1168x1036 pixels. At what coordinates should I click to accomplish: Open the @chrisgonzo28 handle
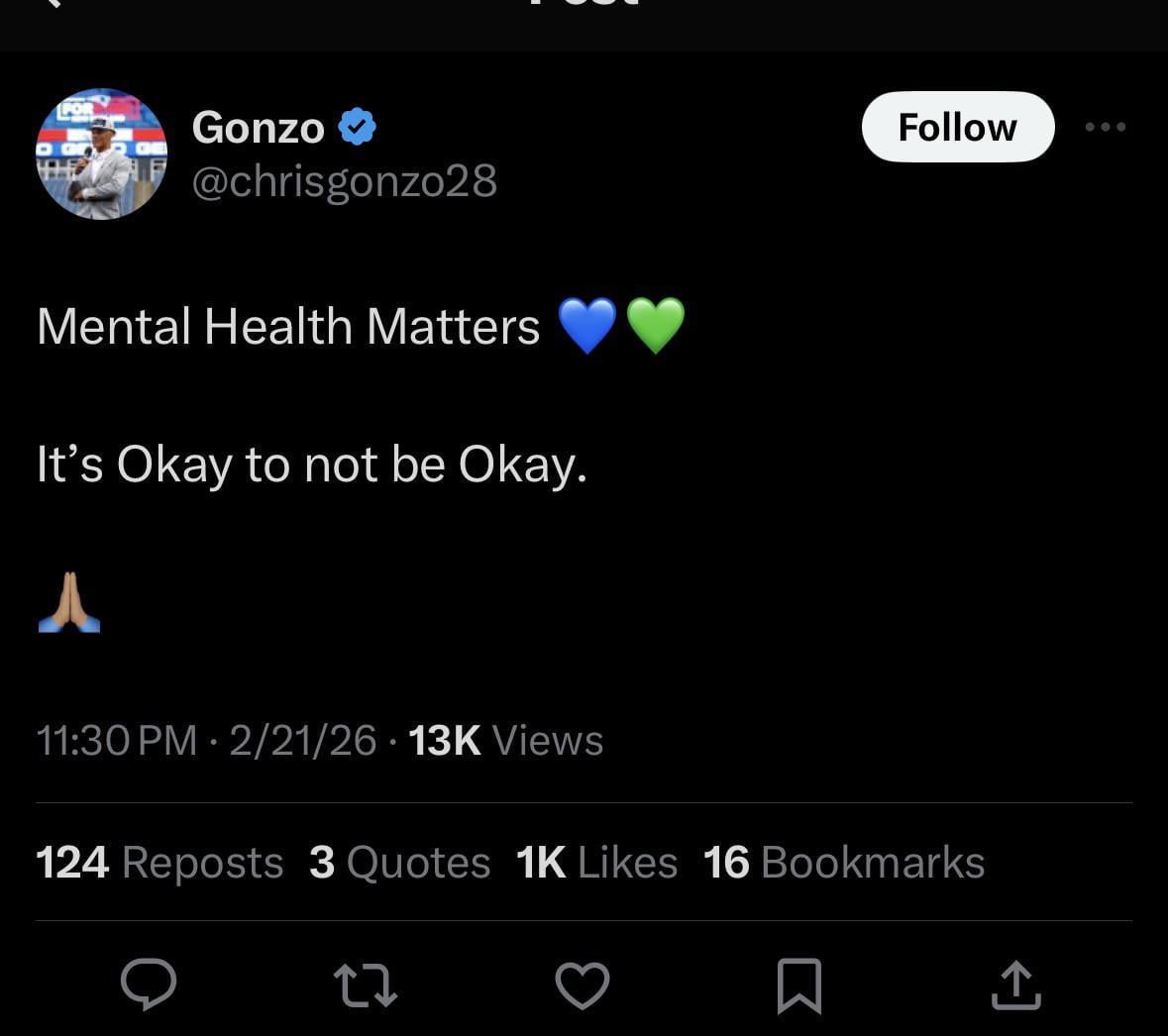click(x=344, y=181)
